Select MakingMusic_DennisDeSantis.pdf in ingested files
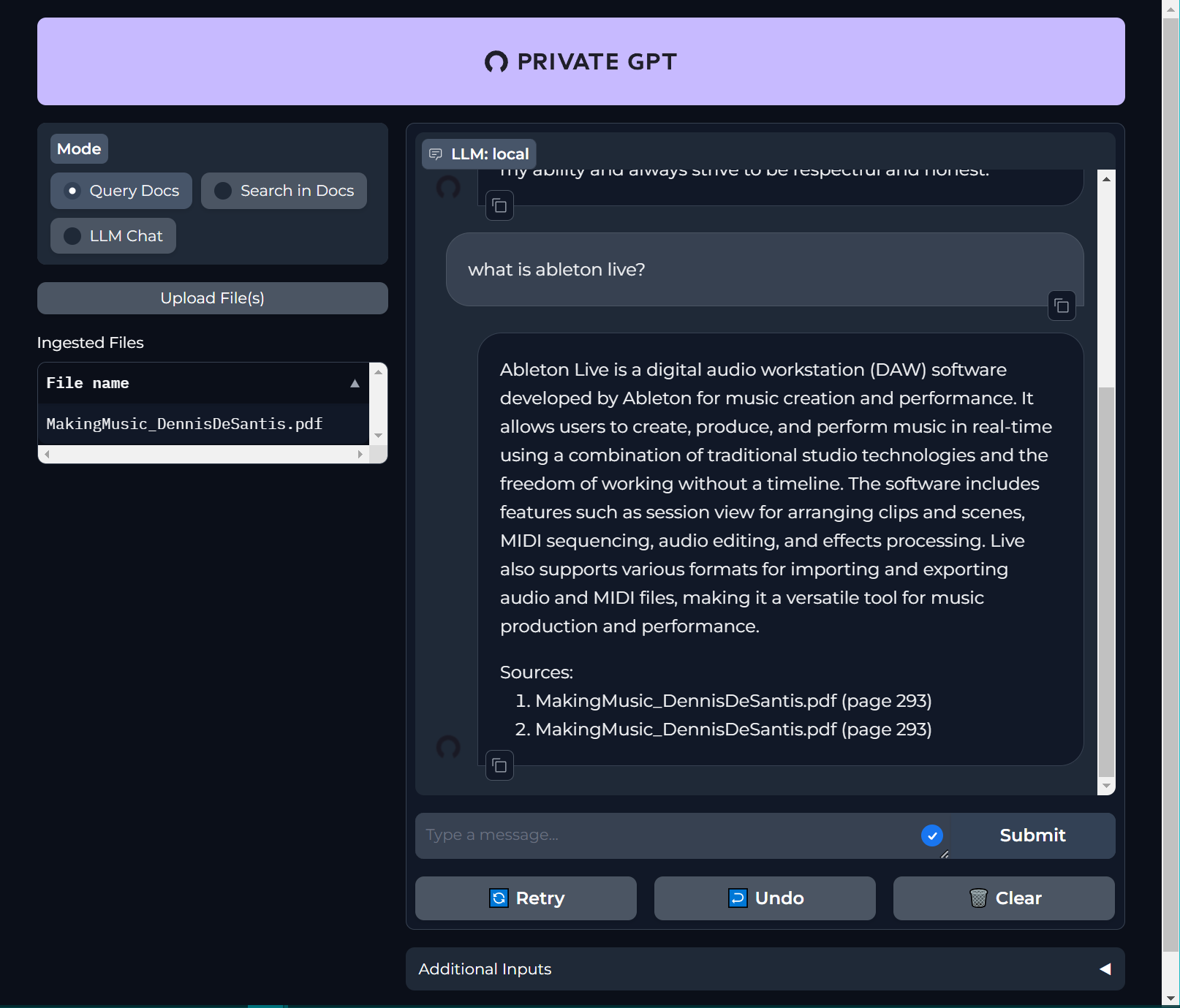The height and width of the screenshot is (1008, 1180). tap(184, 424)
